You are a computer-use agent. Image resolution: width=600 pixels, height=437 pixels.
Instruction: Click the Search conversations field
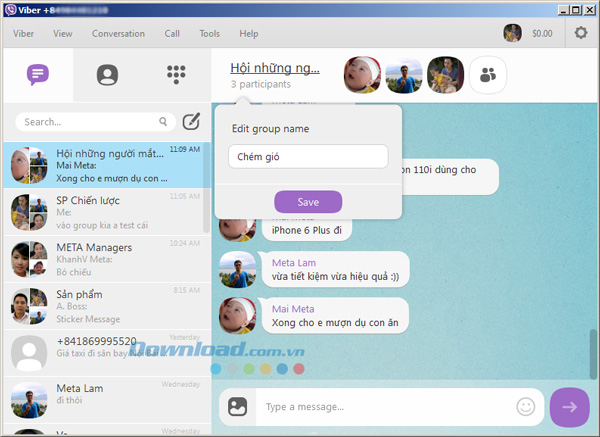click(x=96, y=122)
